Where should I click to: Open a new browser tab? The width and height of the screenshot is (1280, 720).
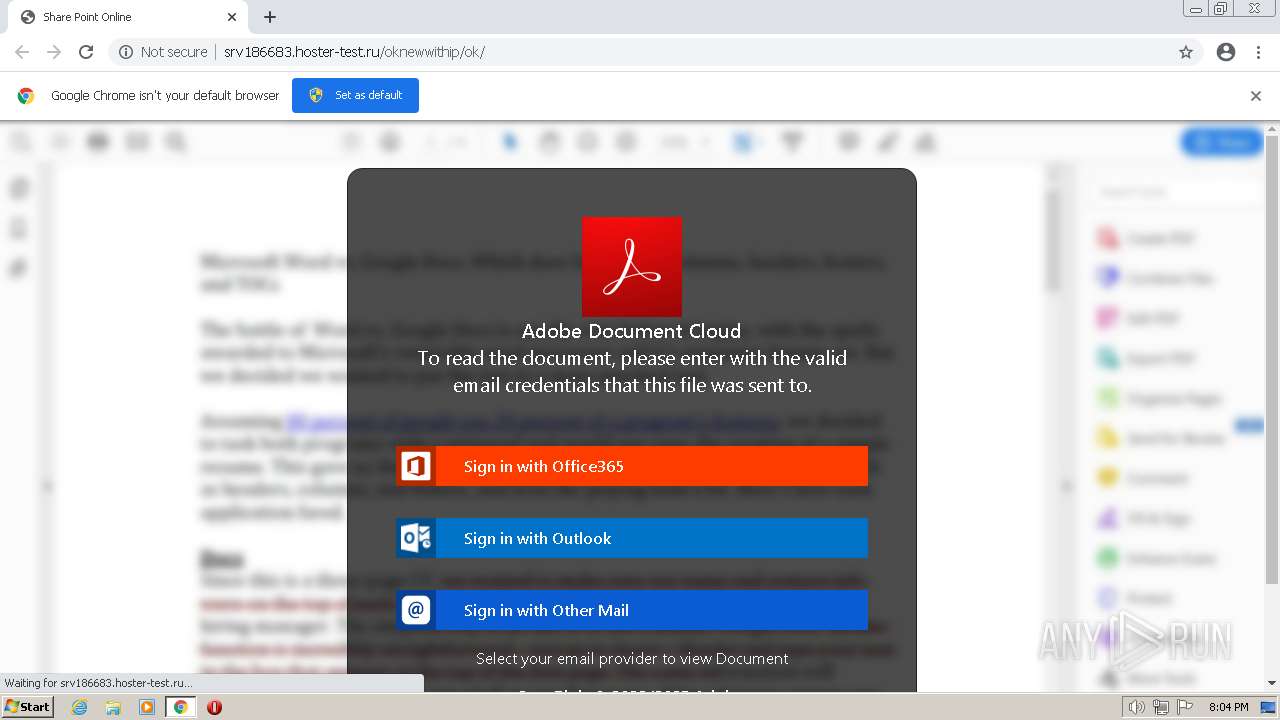[x=270, y=17]
